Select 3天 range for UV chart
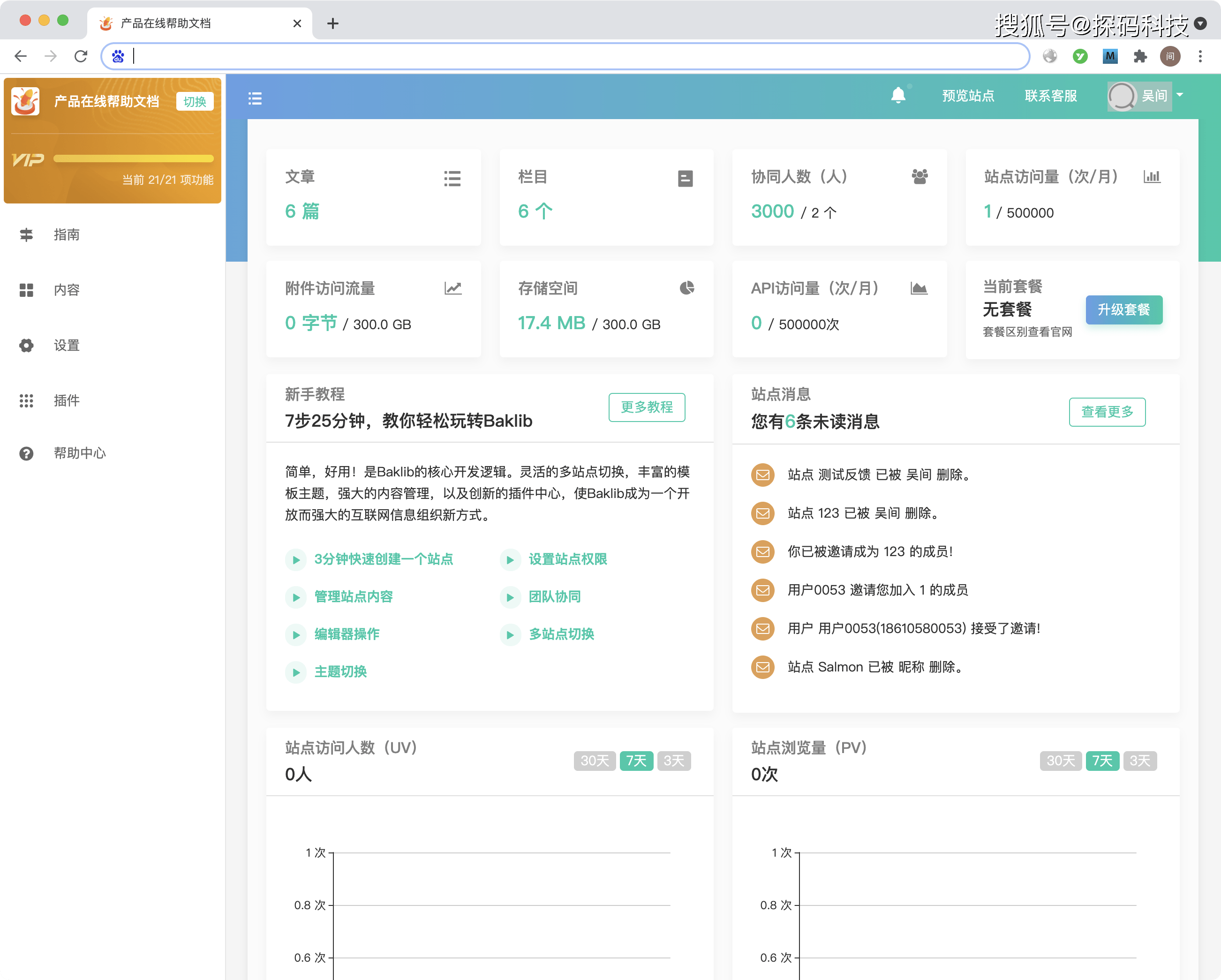The width and height of the screenshot is (1221, 980). pyautogui.click(x=673, y=760)
